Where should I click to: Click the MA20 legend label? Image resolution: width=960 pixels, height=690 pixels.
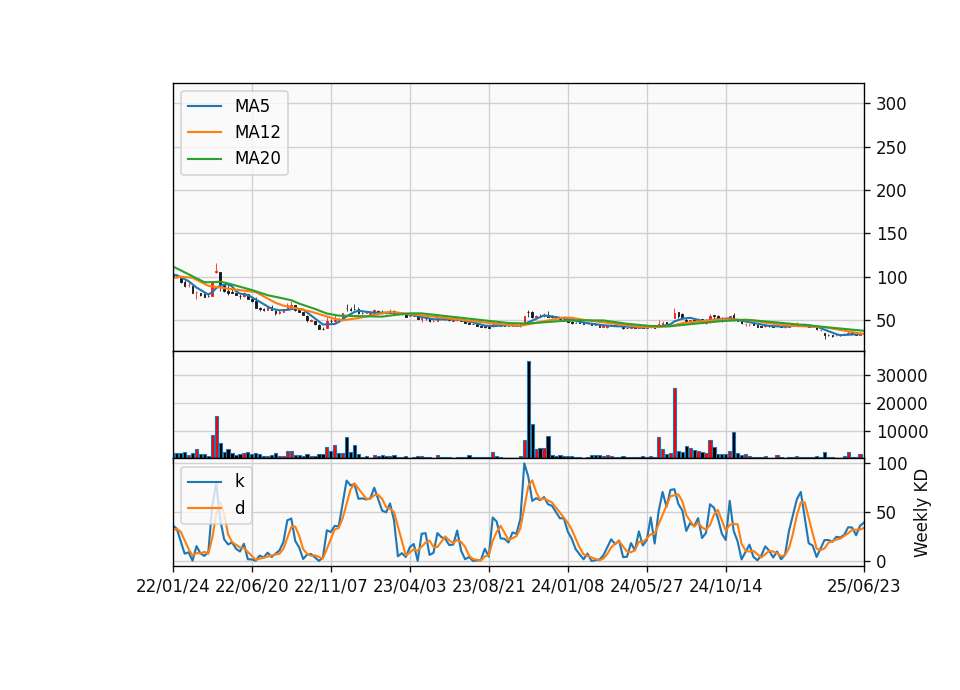point(257,158)
